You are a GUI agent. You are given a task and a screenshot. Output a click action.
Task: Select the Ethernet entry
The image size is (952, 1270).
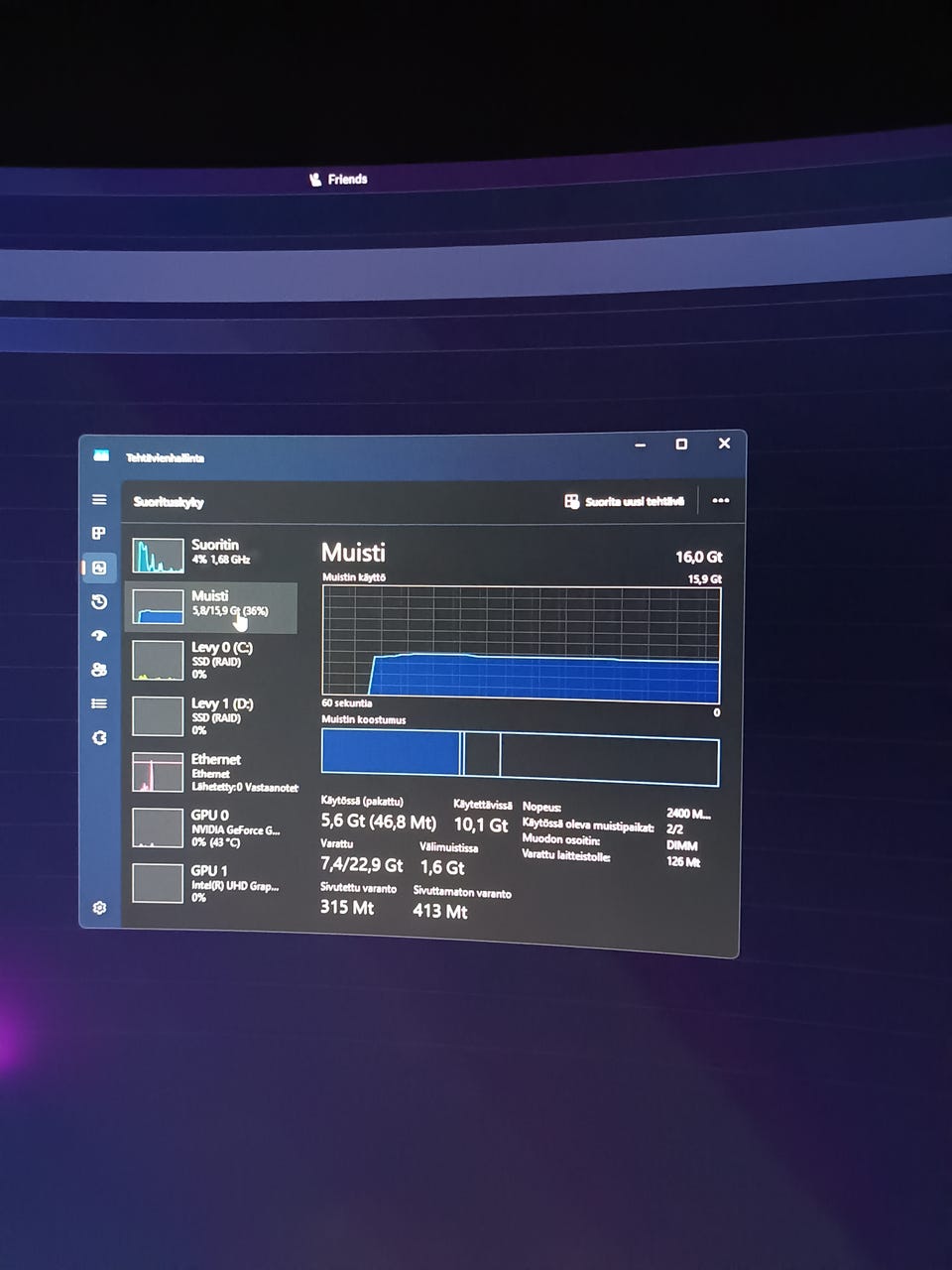click(x=212, y=772)
